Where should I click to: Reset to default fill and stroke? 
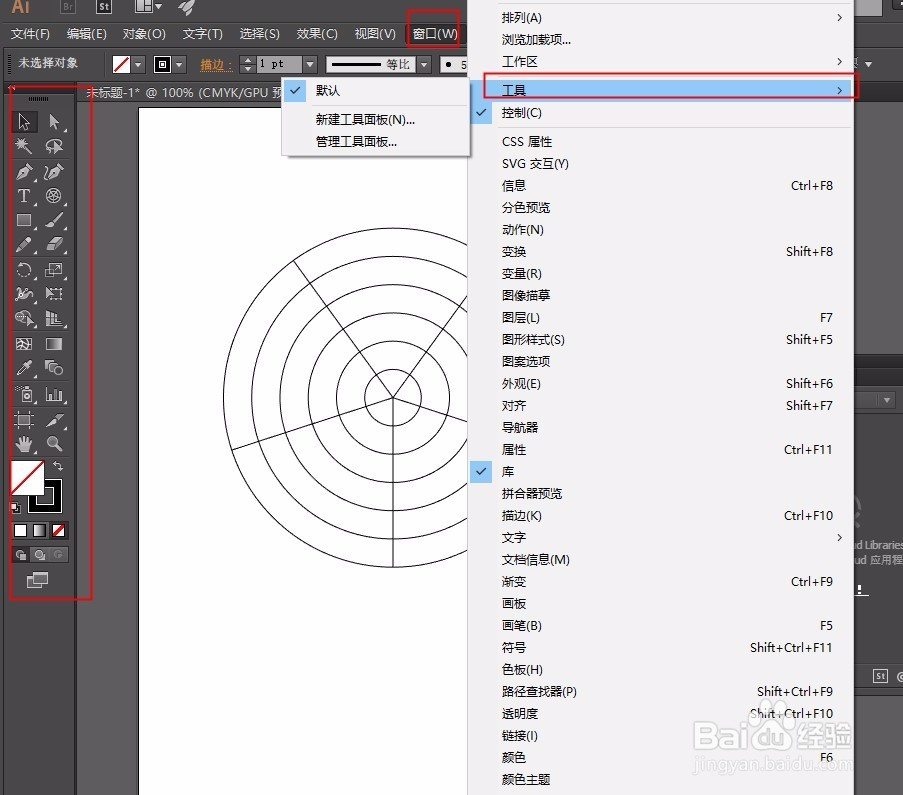click(16, 508)
